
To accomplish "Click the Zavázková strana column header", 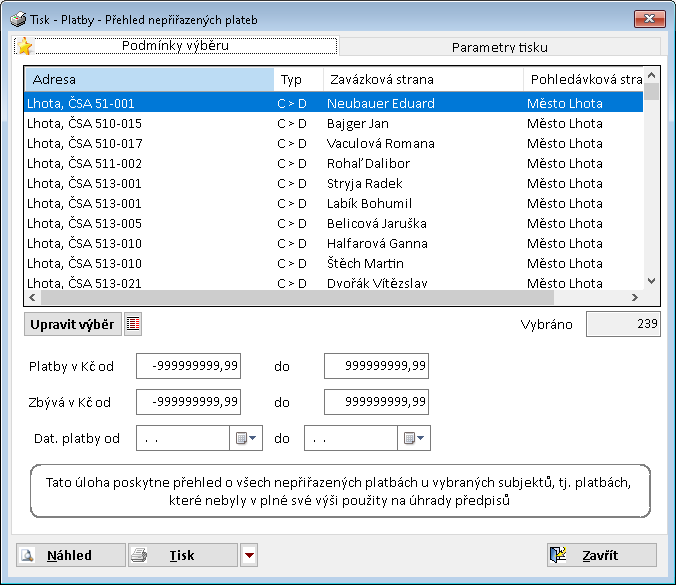I will point(421,79).
